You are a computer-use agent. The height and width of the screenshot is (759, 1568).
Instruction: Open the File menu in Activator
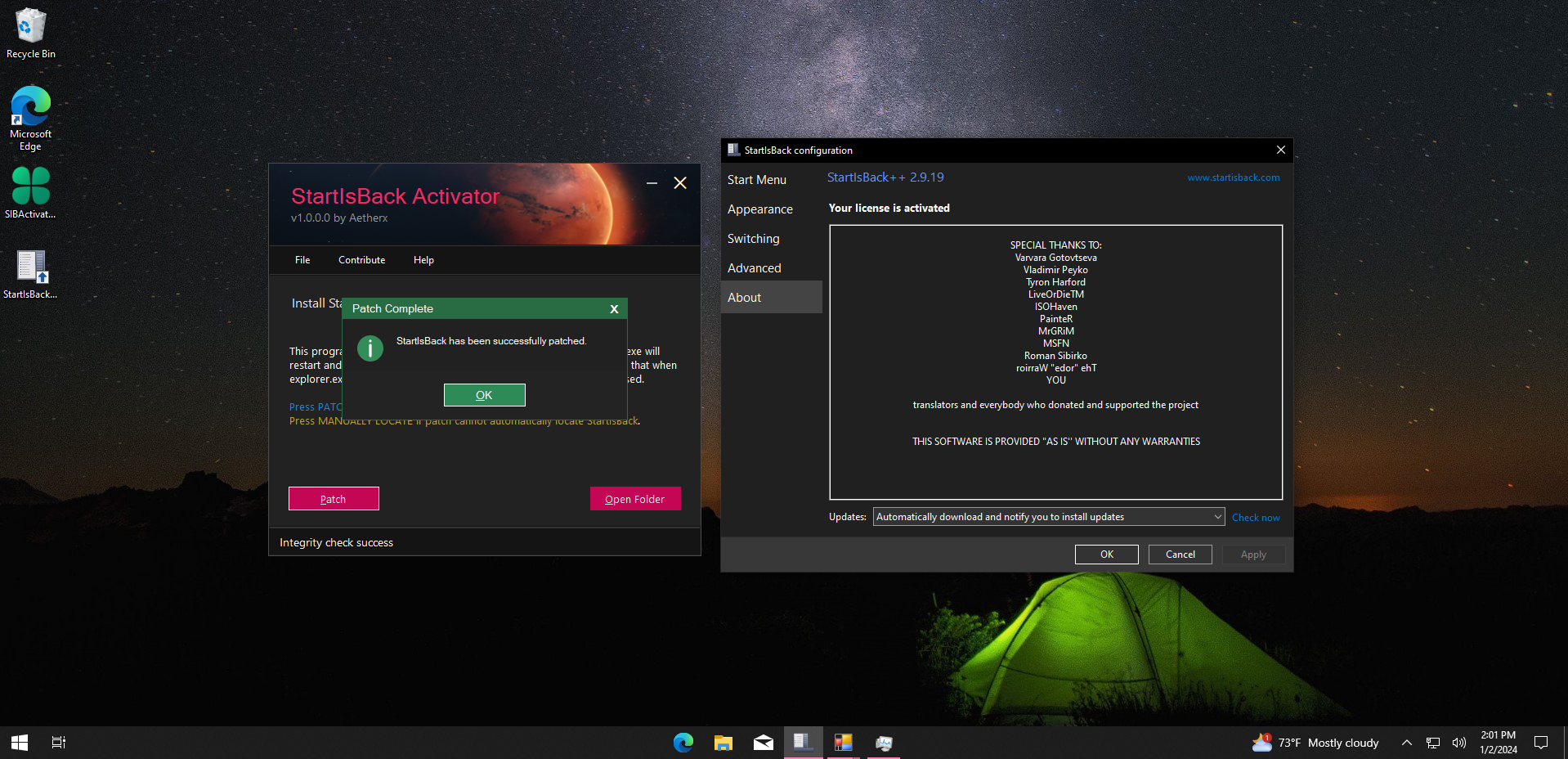tap(302, 260)
